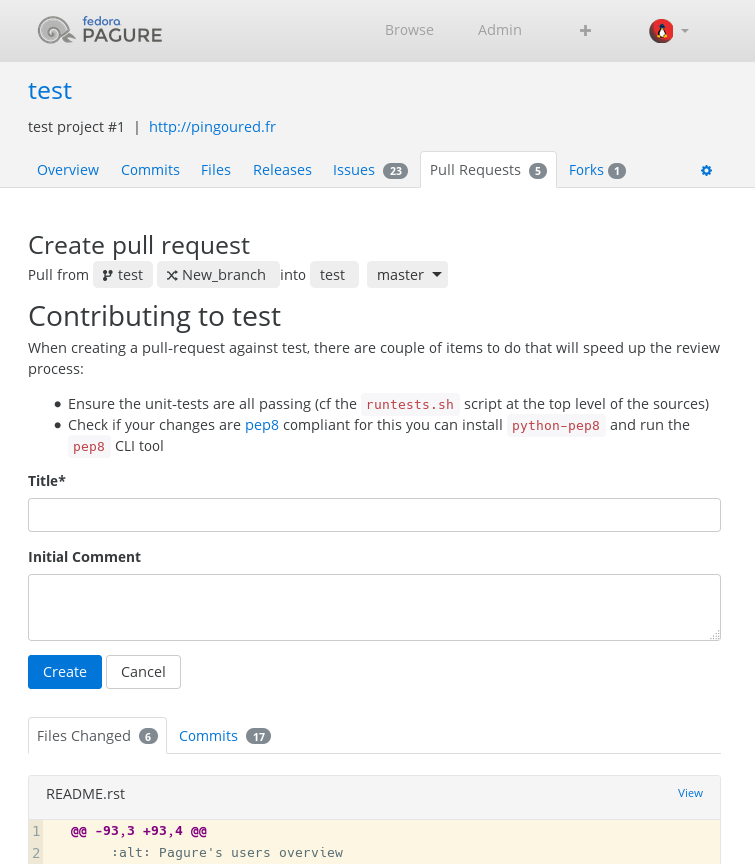
Task: Switch to the Commits tab with 17
Action: 224,736
